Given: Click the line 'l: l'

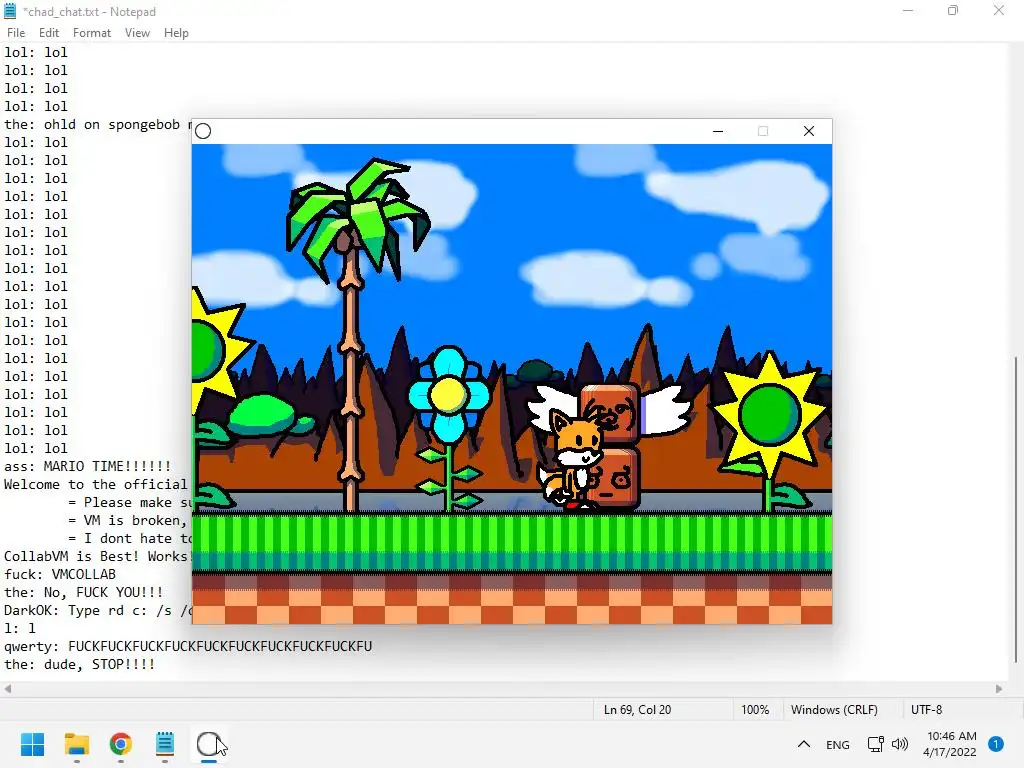Looking at the screenshot, I should coord(20,628).
